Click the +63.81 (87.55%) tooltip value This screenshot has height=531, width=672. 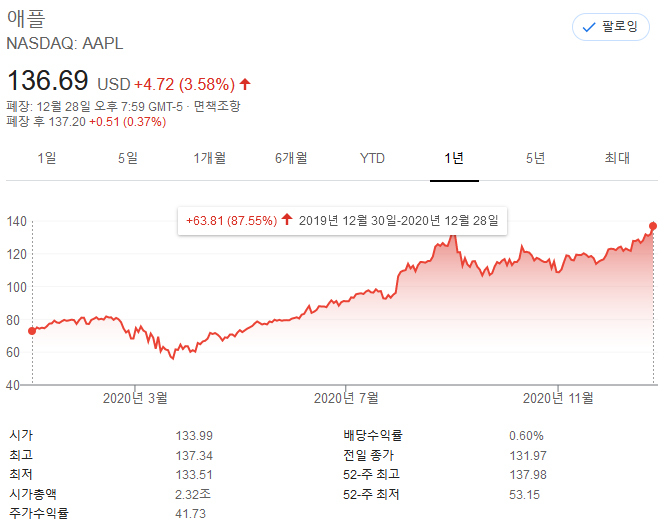(x=231, y=221)
